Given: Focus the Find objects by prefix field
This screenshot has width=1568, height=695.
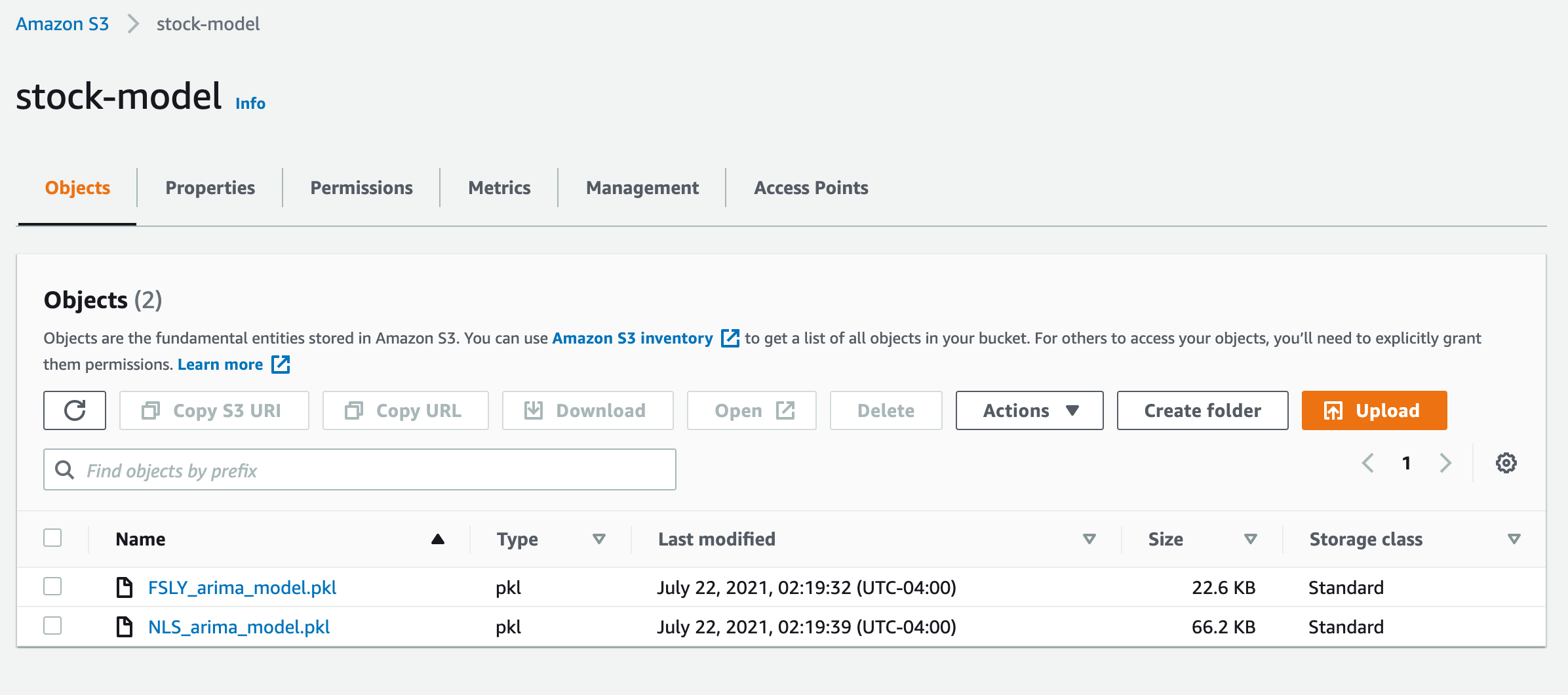Looking at the screenshot, I should pos(360,469).
